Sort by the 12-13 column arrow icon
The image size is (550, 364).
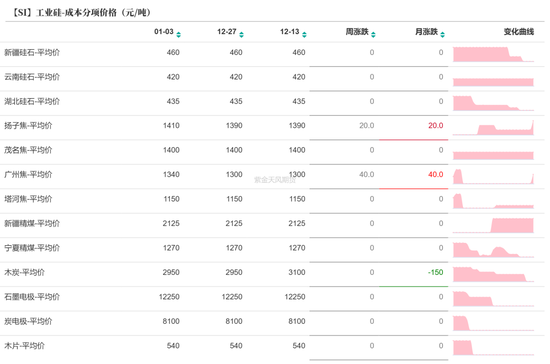[304, 34]
